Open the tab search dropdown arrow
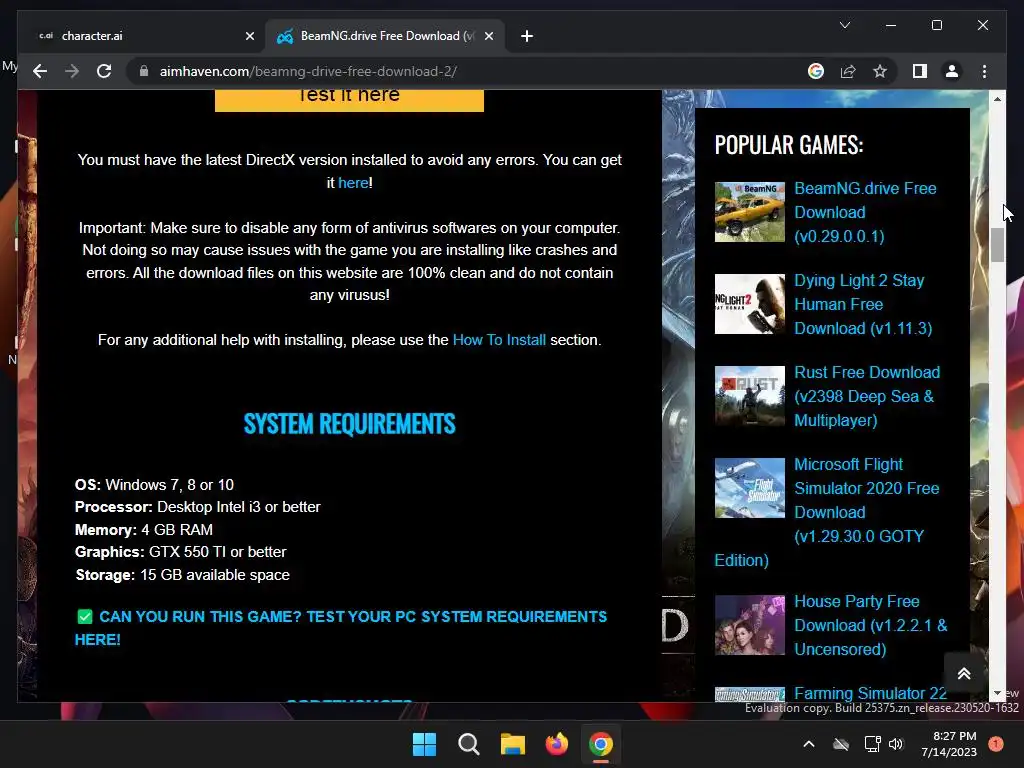 pyautogui.click(x=844, y=25)
